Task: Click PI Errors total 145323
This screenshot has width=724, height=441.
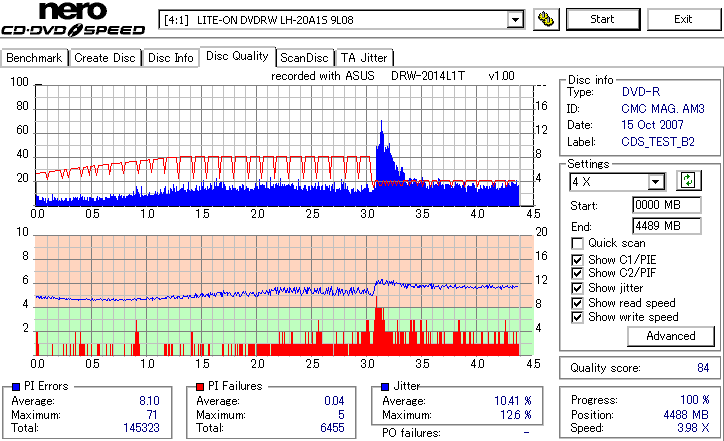Action: [x=141, y=428]
